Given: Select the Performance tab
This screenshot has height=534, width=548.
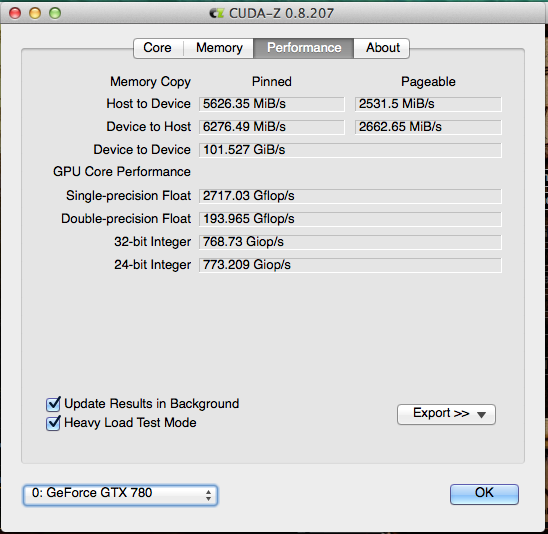Looking at the screenshot, I should point(304,48).
